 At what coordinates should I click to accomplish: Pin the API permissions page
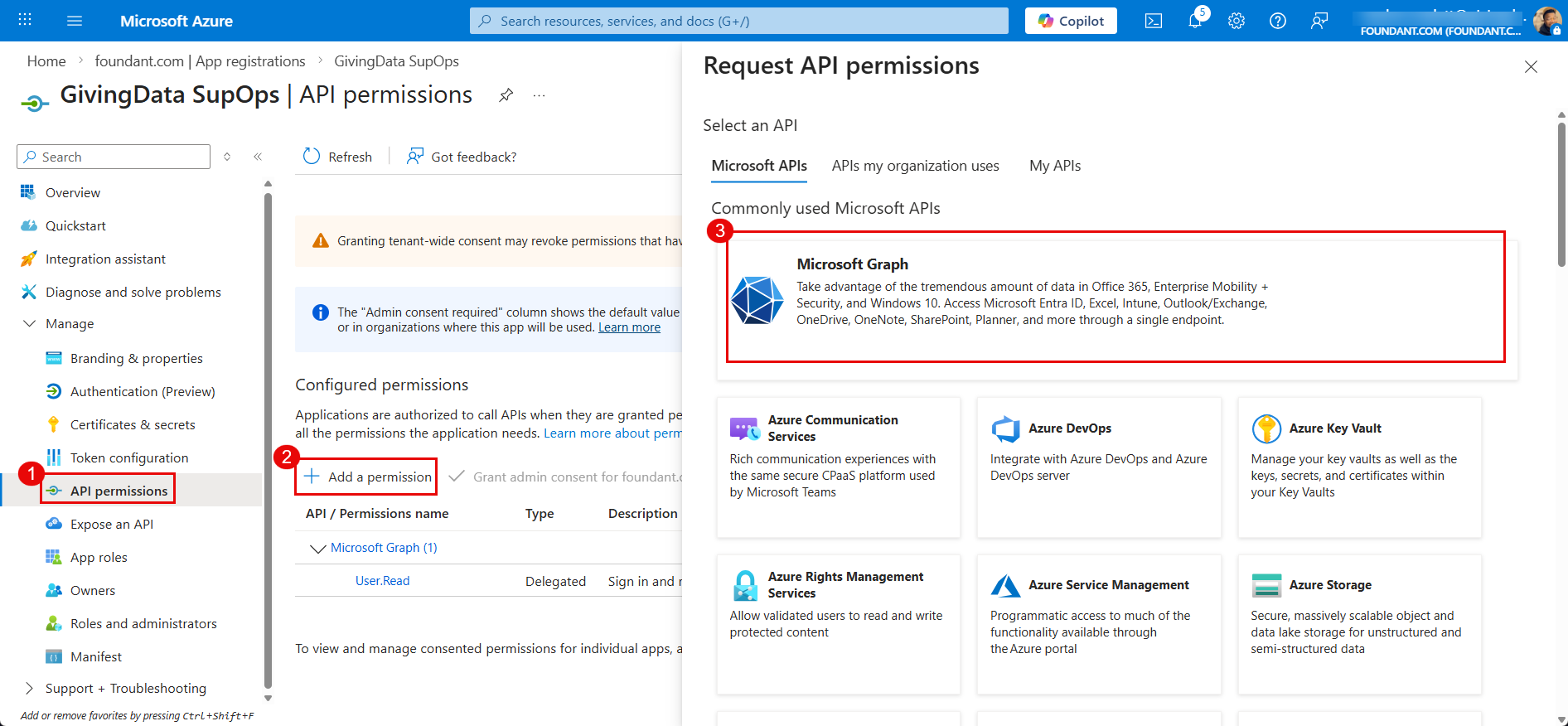click(x=506, y=95)
